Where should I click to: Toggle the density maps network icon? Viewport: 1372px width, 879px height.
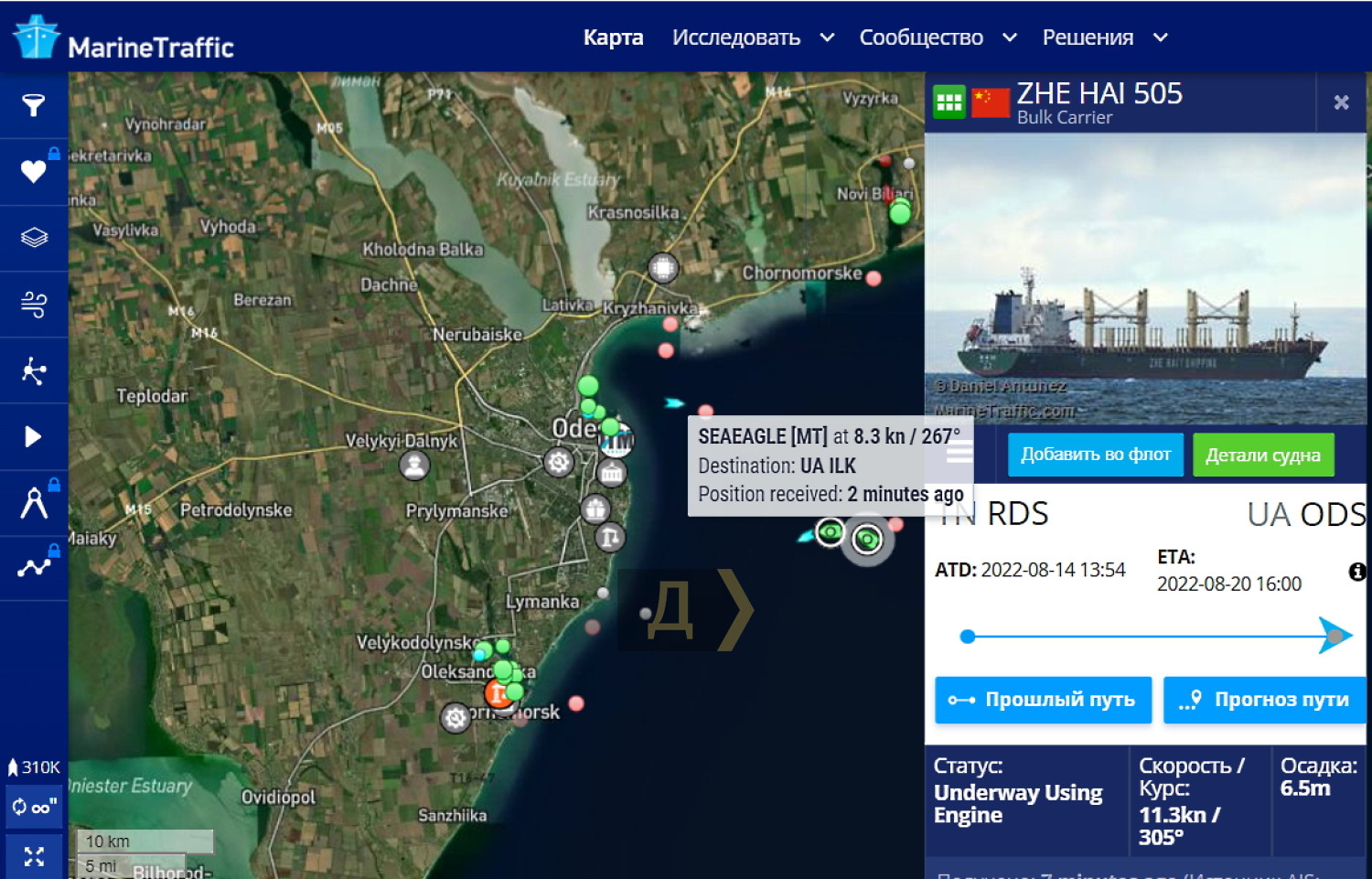tap(34, 370)
